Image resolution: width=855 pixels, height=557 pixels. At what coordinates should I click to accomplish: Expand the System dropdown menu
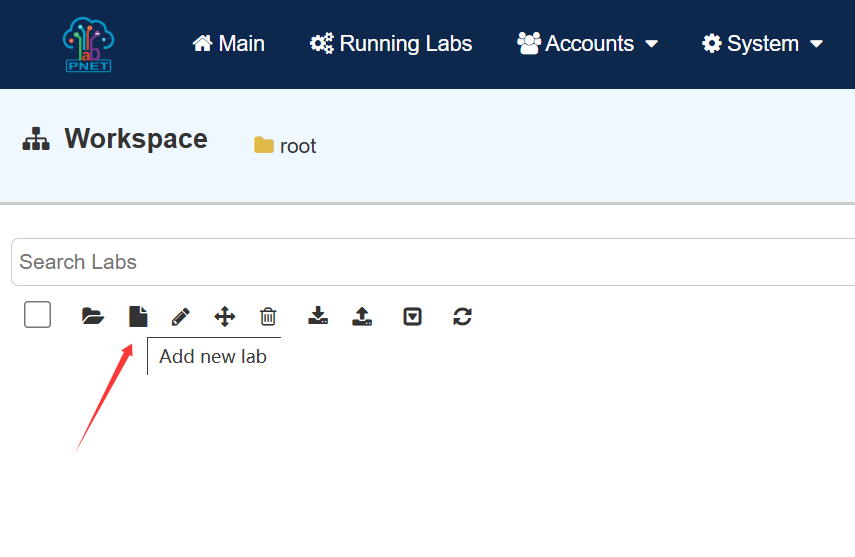coord(763,44)
